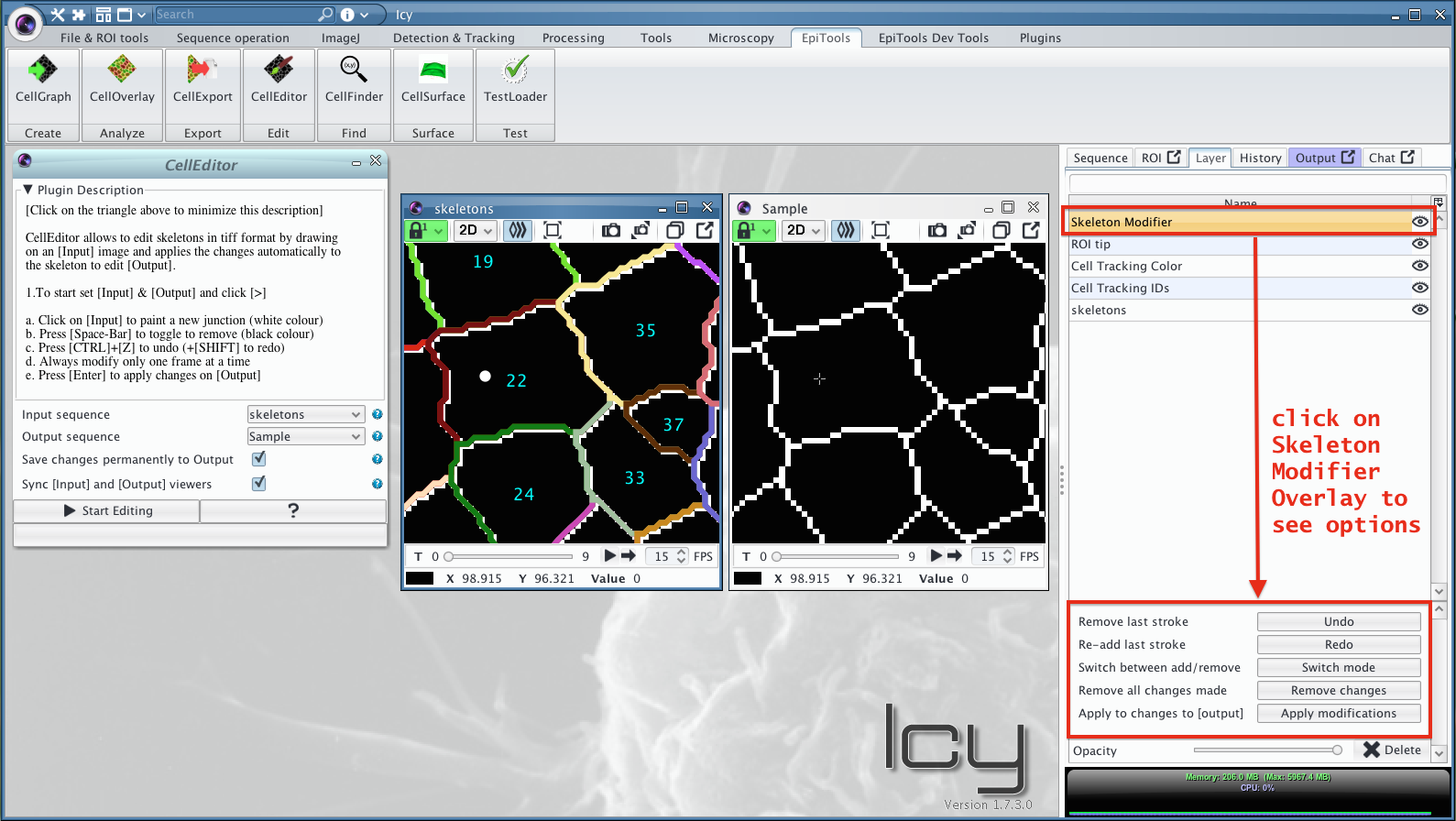This screenshot has width=1456, height=821.
Task: Click the Remove changes button
Action: [x=1339, y=690]
